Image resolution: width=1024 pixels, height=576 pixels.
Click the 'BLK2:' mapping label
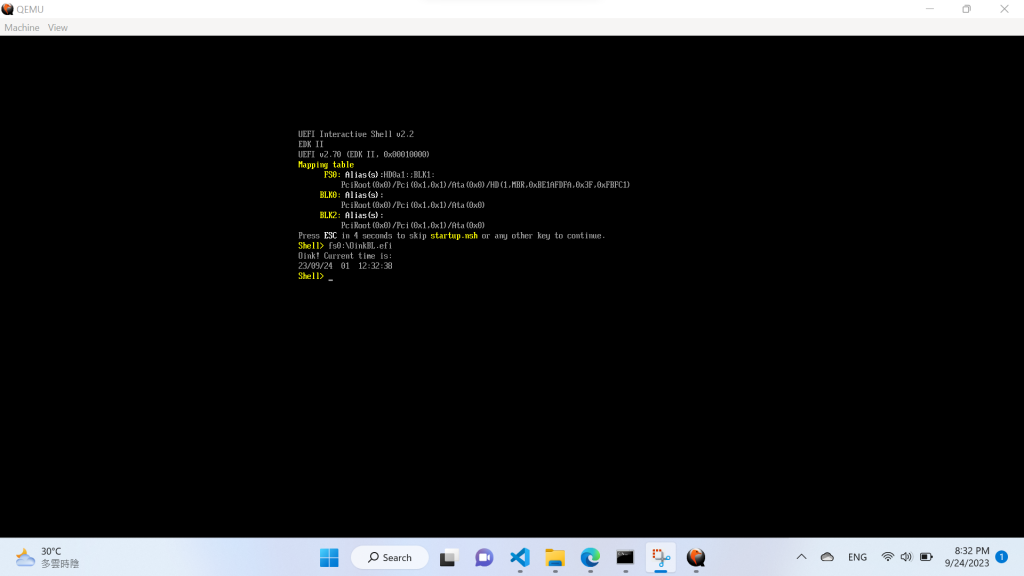pyautogui.click(x=330, y=215)
